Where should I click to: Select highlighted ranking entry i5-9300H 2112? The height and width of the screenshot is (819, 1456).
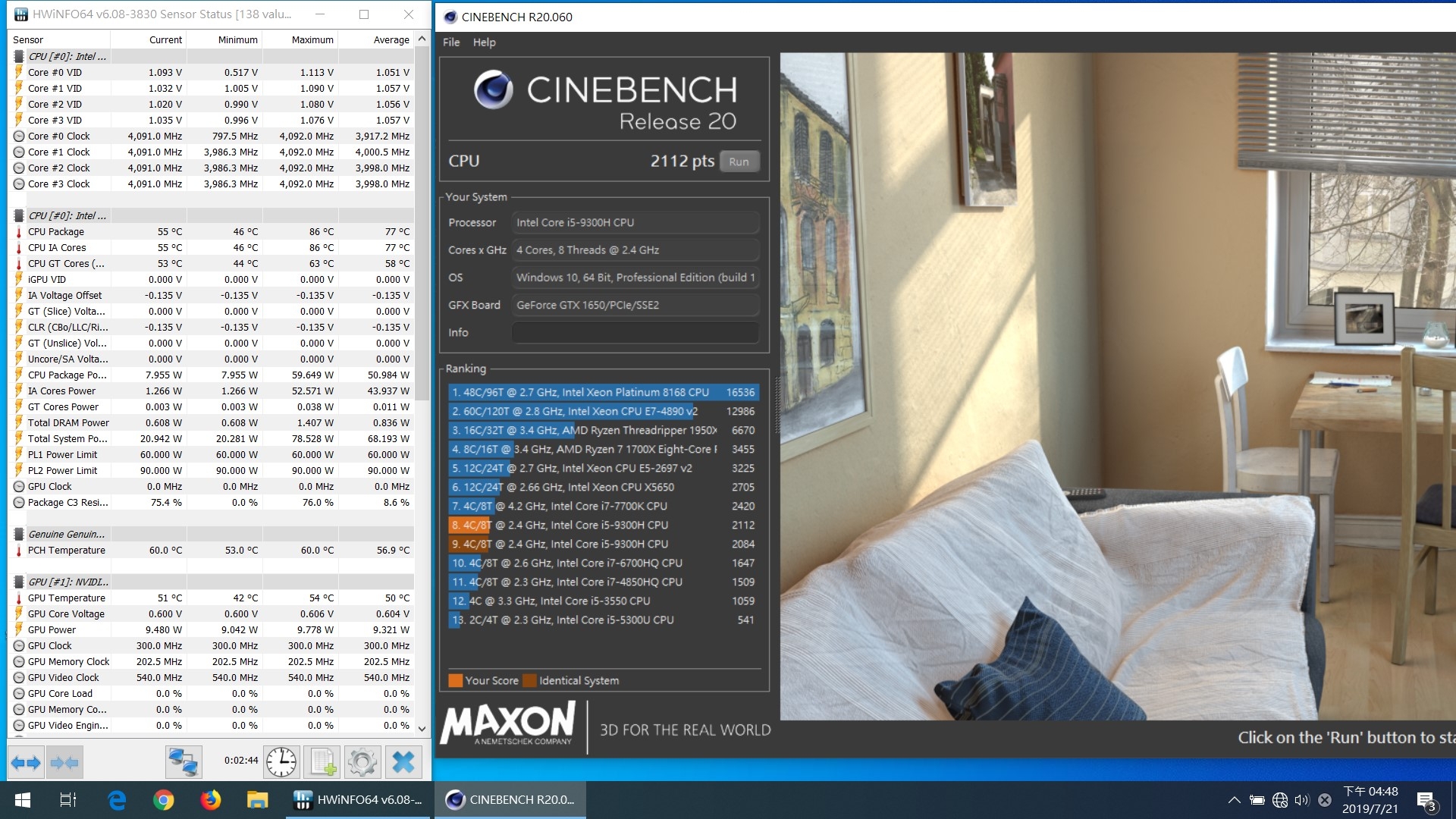coord(603,525)
